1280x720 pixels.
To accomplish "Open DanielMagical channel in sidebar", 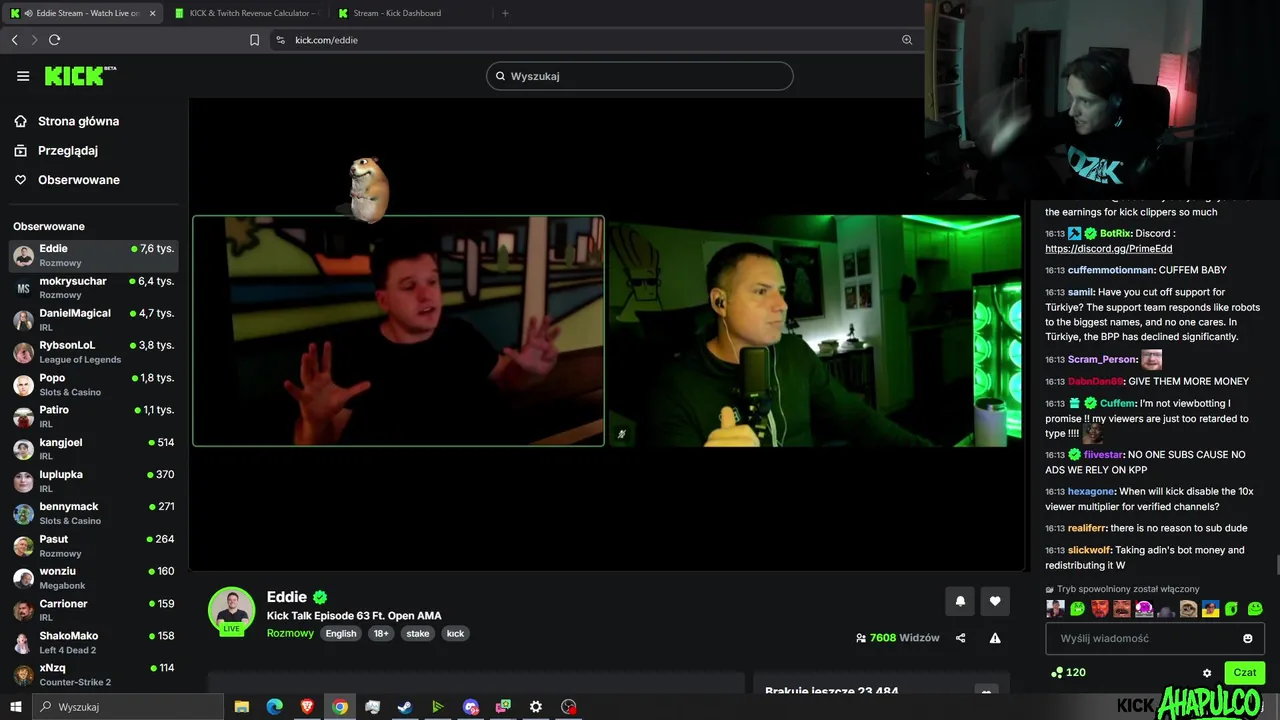I will click(94, 320).
